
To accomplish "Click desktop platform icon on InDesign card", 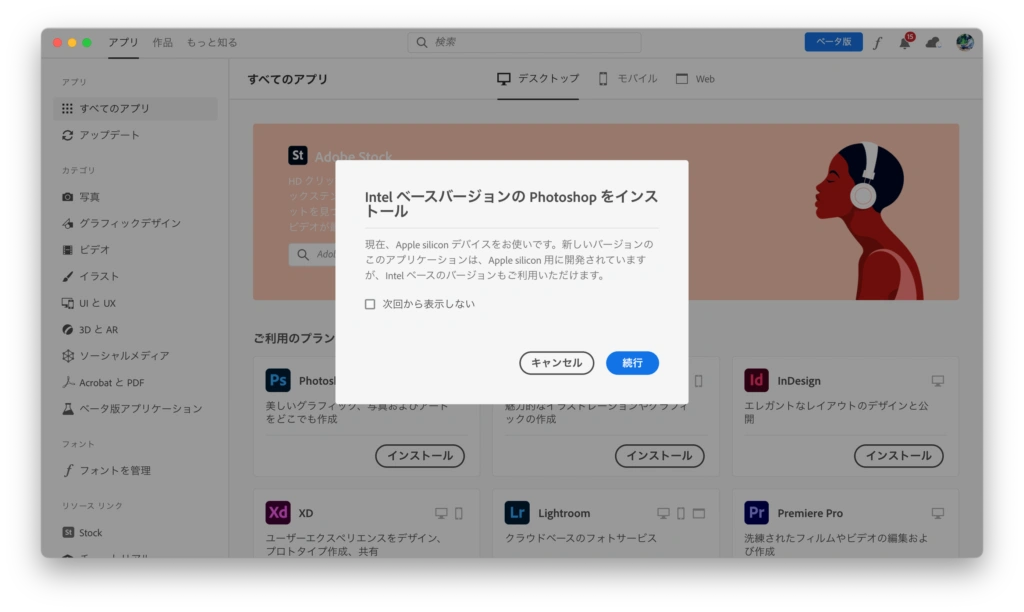I will (938, 381).
